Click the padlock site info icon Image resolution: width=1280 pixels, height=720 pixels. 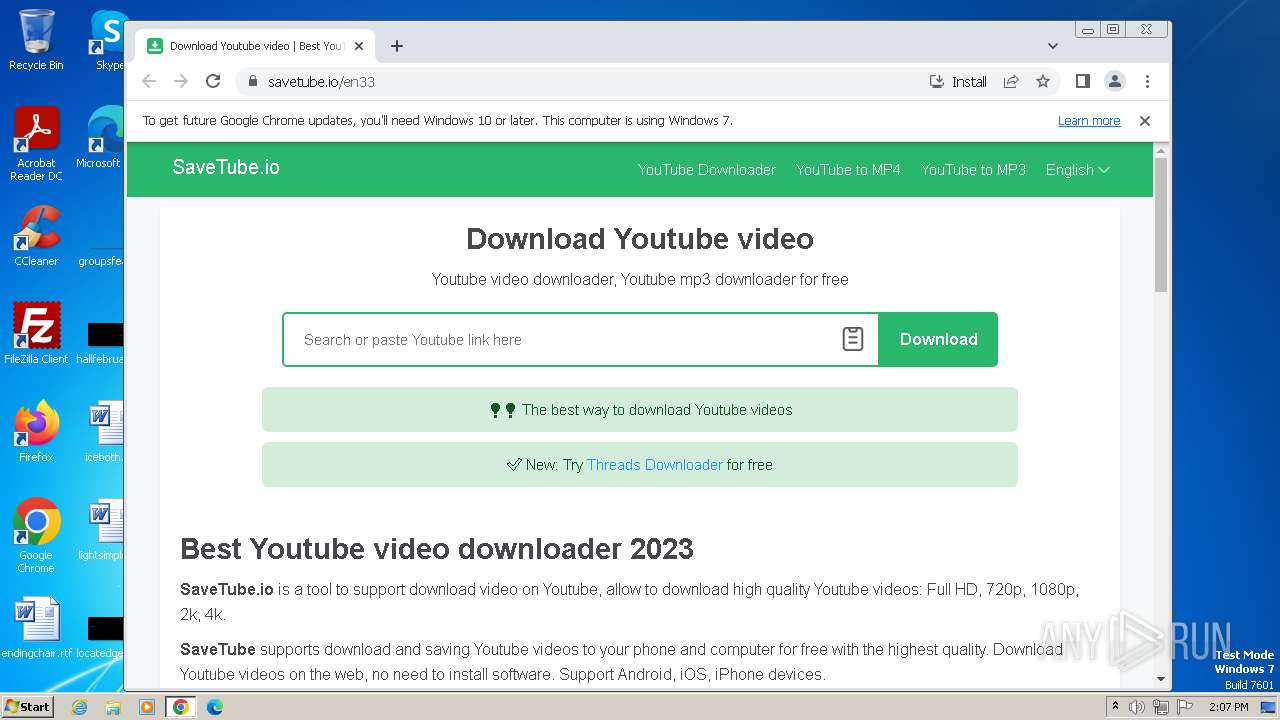tap(252, 82)
